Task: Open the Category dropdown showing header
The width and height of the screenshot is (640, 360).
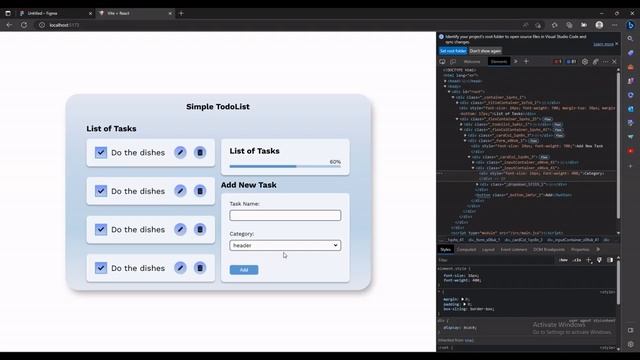Action: click(285, 245)
